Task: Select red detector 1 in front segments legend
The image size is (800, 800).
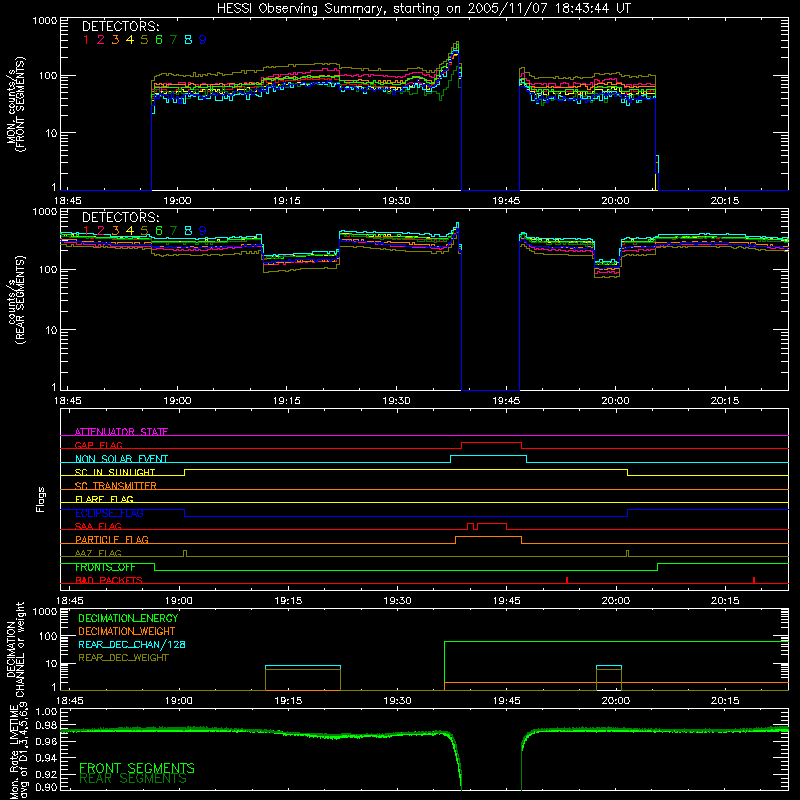Action: coord(86,40)
